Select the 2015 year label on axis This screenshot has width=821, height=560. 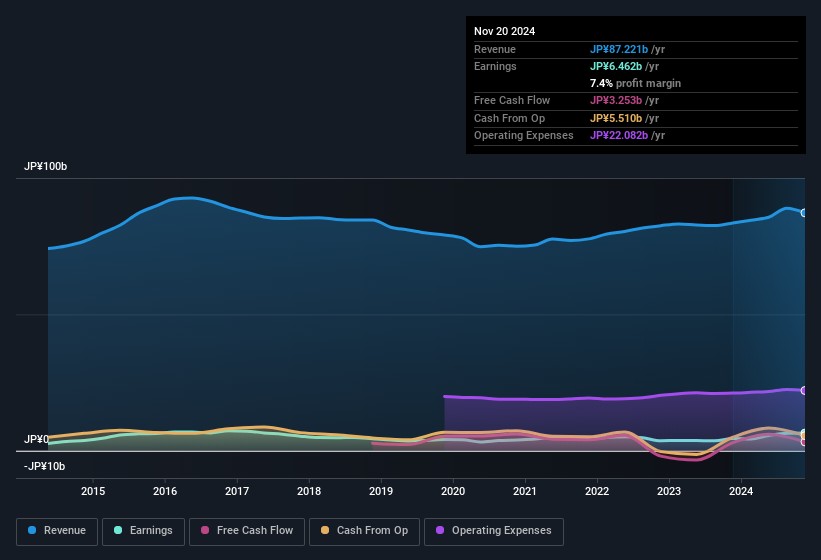[93, 491]
